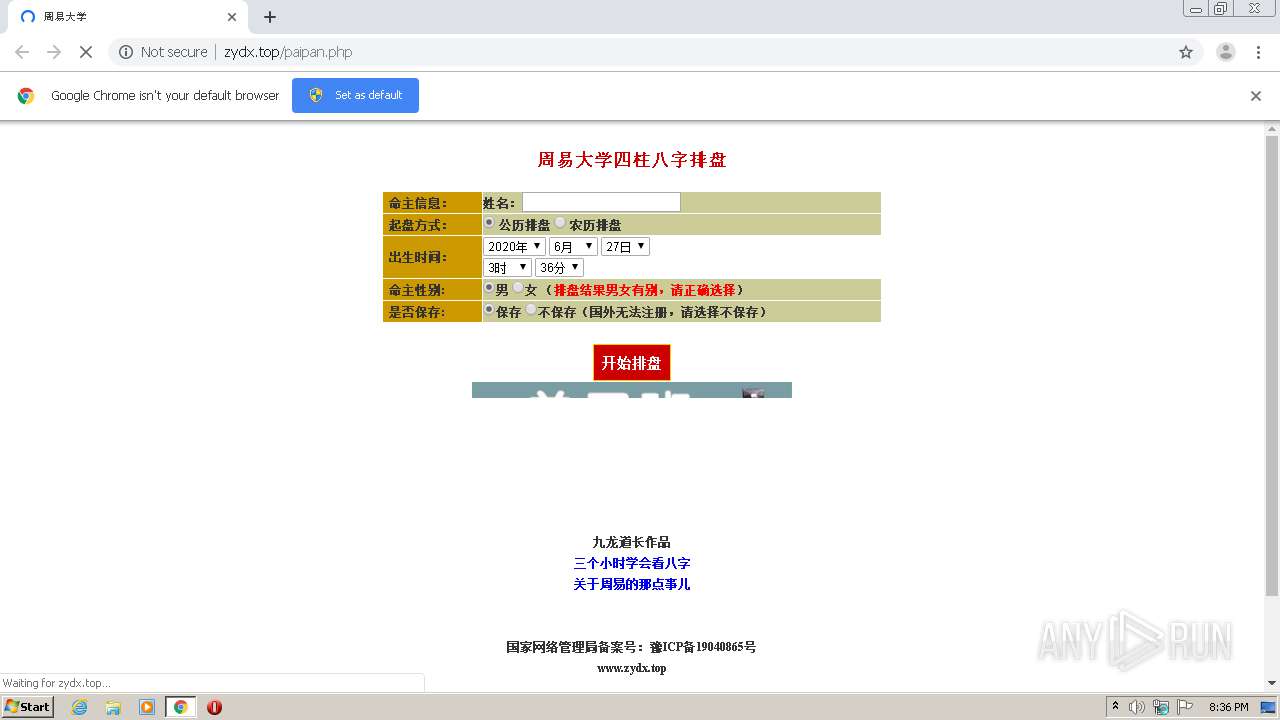Click the 出生时间 label cell
1280x720 pixels.
[432, 257]
